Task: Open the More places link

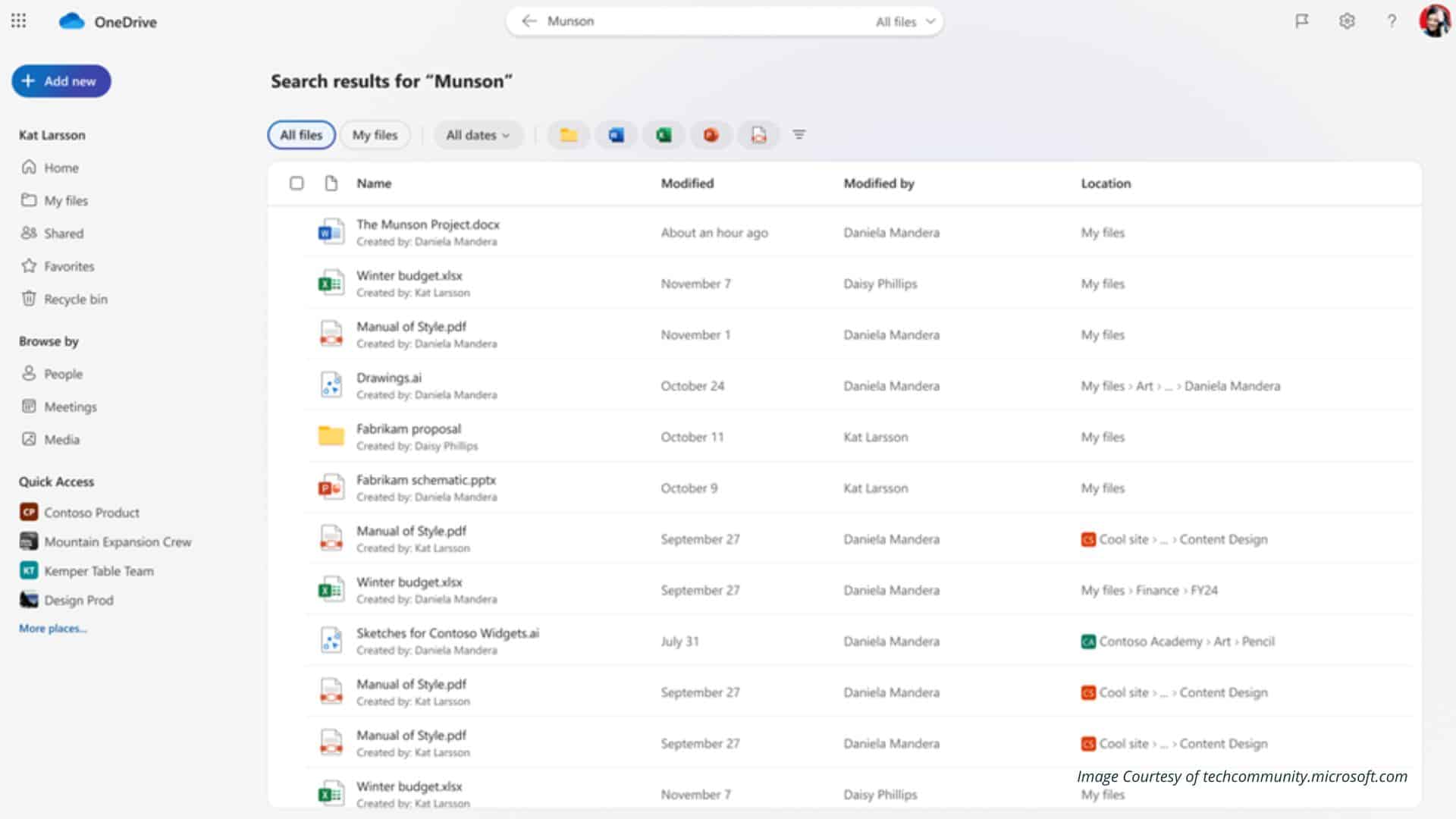Action: point(53,629)
